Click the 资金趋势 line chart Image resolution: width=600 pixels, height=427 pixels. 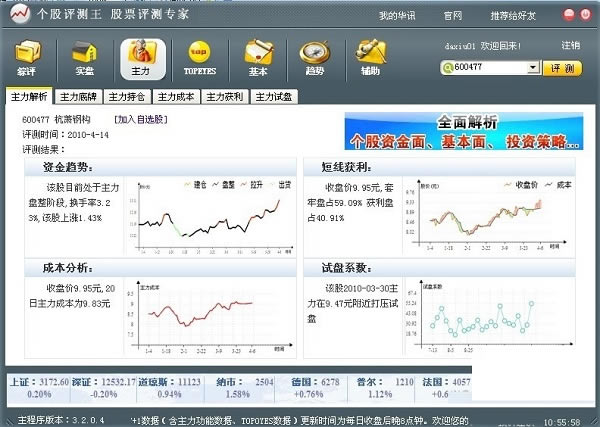click(x=210, y=217)
